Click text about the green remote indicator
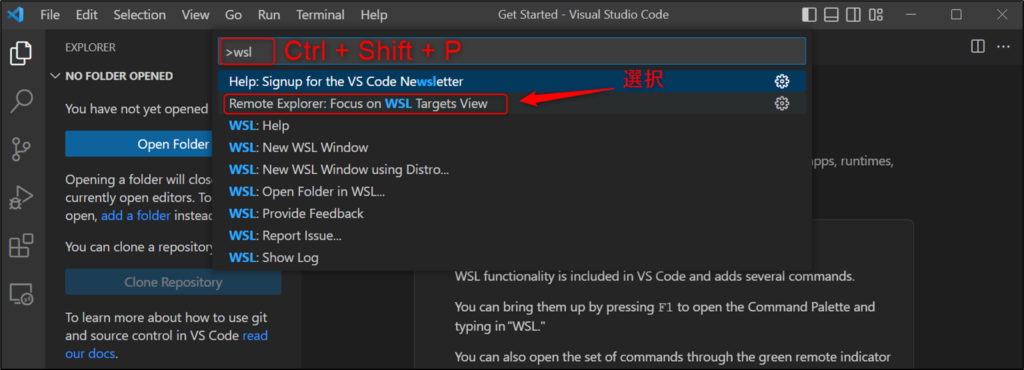 pyautogui.click(x=673, y=357)
